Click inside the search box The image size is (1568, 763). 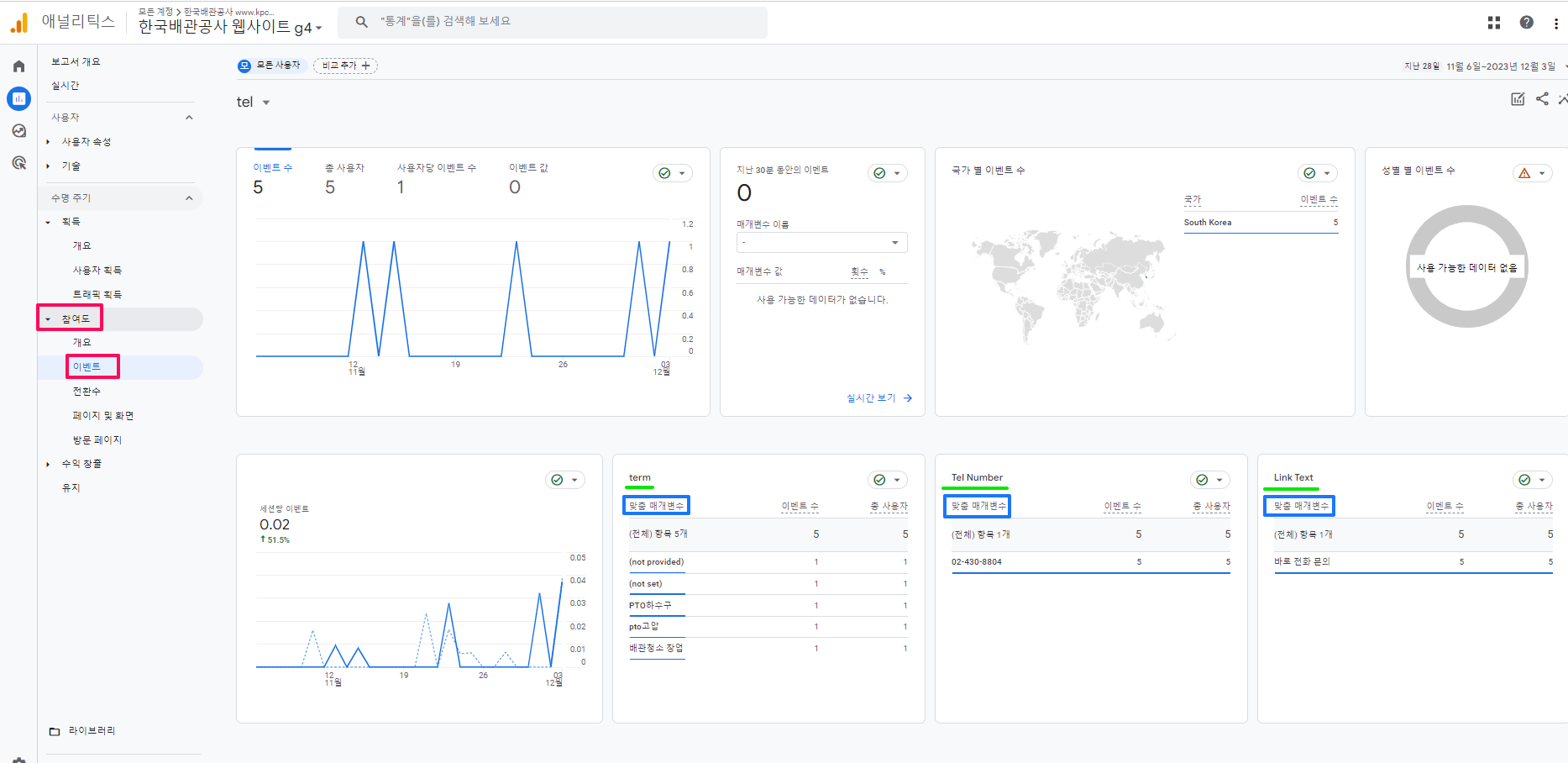click(x=552, y=22)
